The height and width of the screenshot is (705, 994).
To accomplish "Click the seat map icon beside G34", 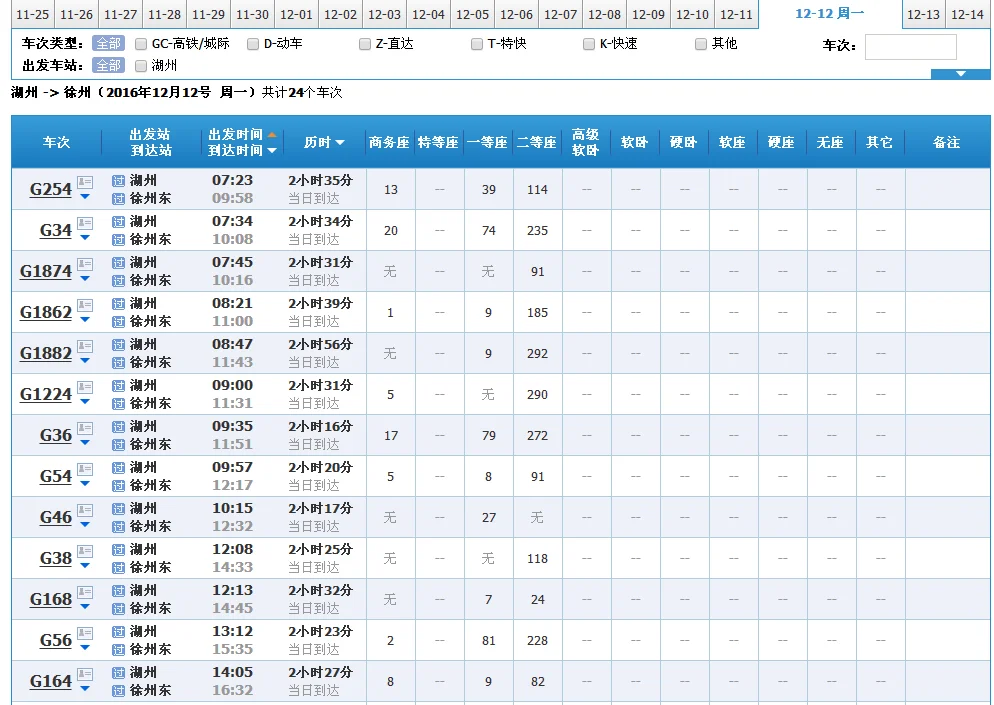I will pyautogui.click(x=84, y=223).
